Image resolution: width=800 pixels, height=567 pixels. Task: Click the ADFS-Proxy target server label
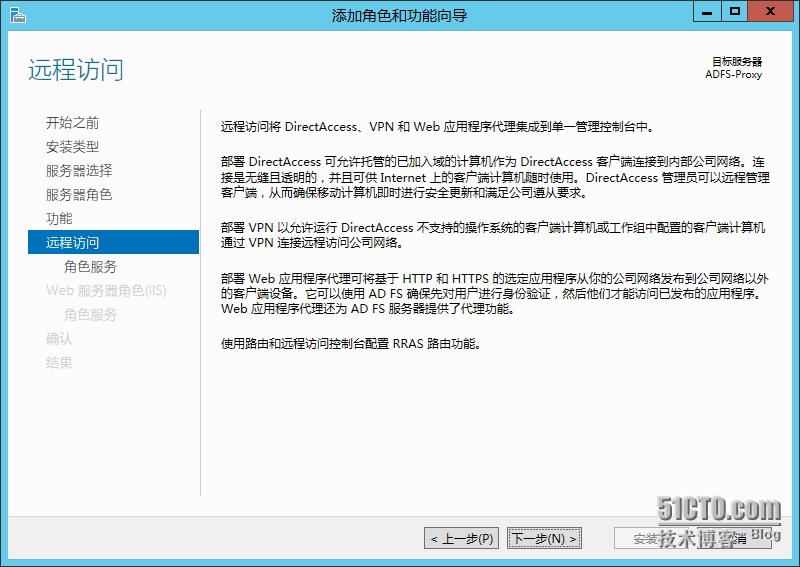[x=733, y=73]
